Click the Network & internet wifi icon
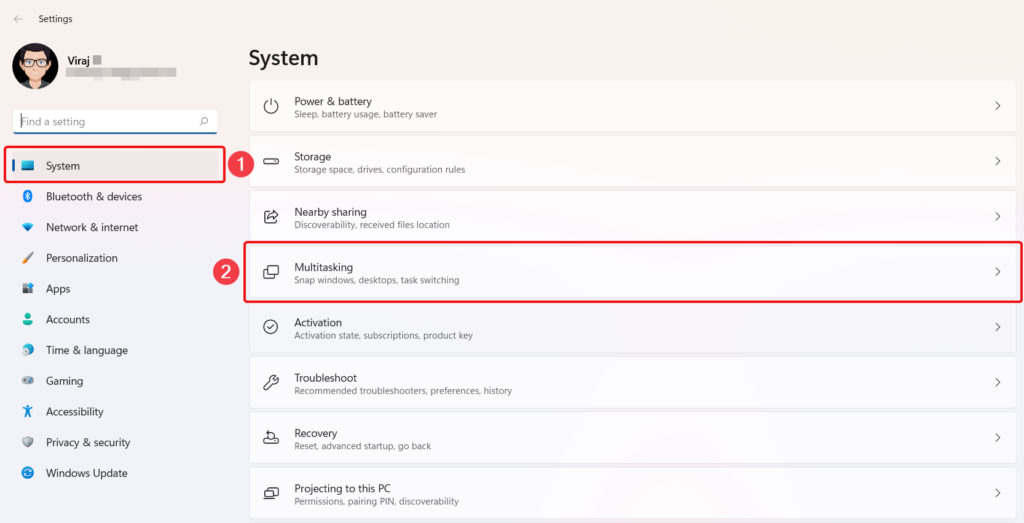This screenshot has height=523, width=1024. click(28, 227)
